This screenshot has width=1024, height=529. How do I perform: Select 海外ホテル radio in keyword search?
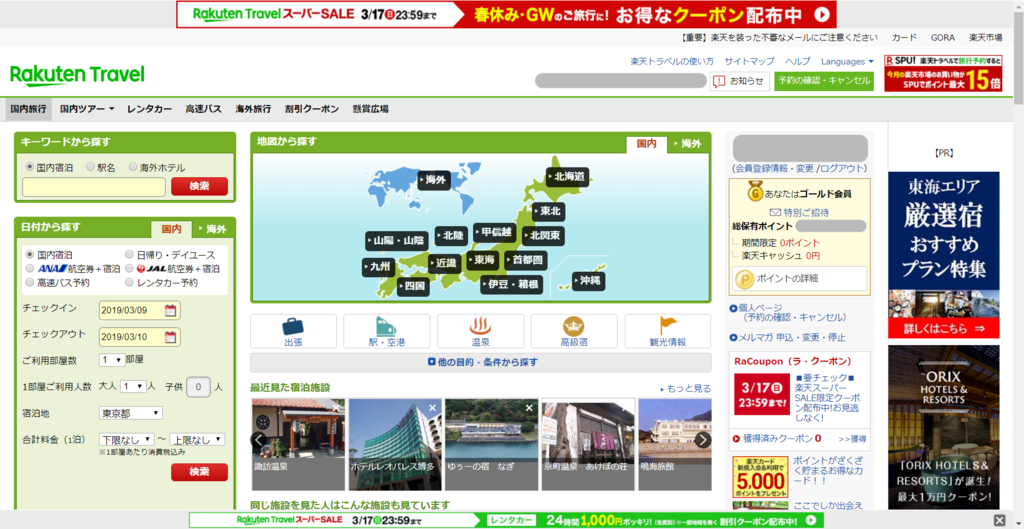(x=133, y=167)
